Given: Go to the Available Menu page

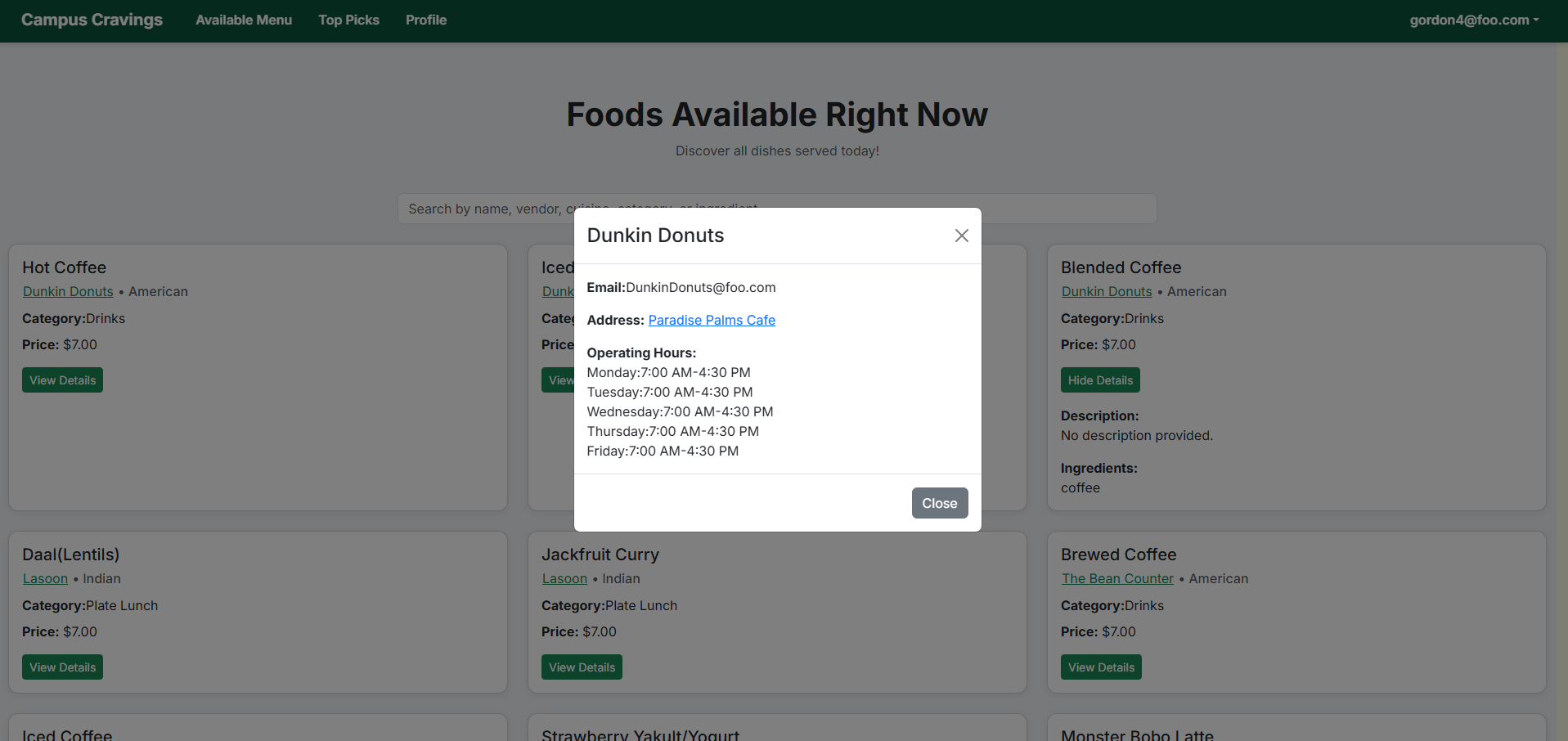Looking at the screenshot, I should [244, 20].
